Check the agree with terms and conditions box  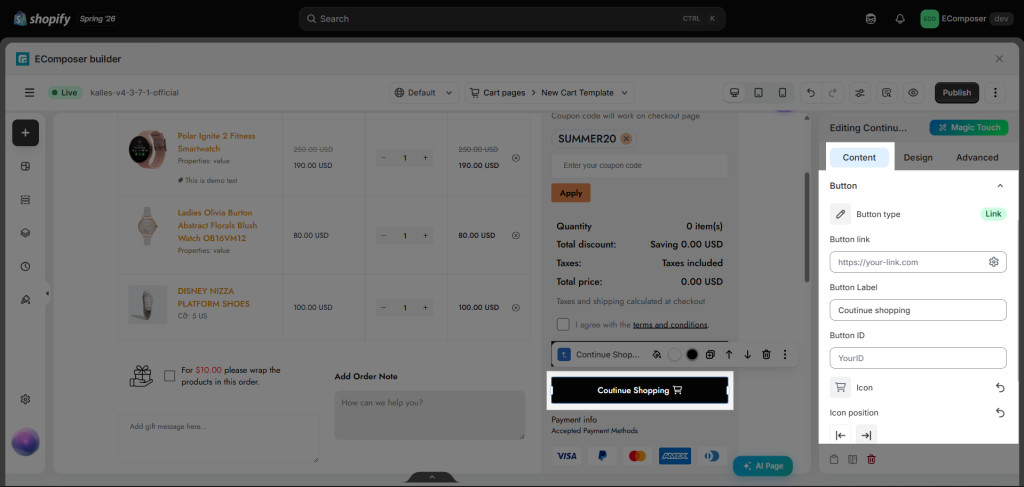563,324
